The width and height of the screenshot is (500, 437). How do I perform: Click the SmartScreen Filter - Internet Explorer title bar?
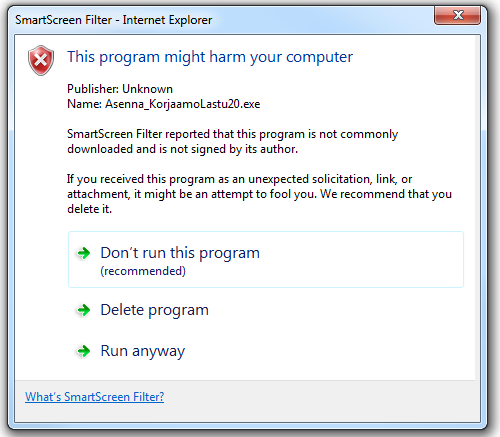click(114, 20)
